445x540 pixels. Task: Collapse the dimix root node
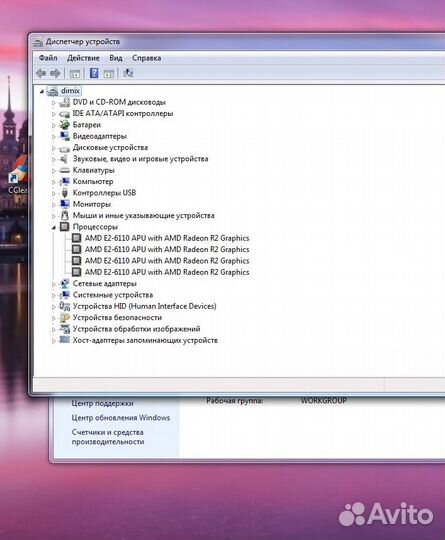(42, 92)
